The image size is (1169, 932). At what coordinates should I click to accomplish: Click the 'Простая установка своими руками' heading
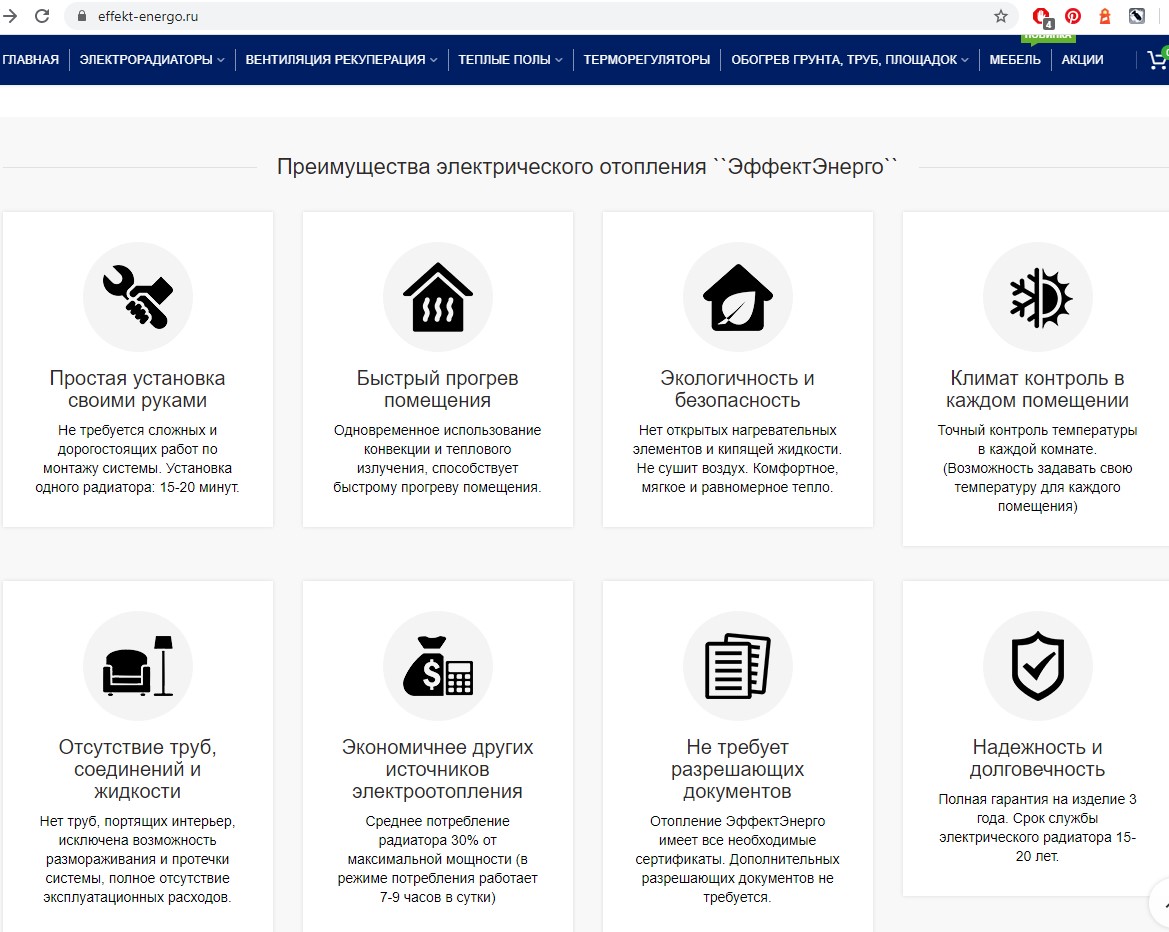tap(138, 389)
